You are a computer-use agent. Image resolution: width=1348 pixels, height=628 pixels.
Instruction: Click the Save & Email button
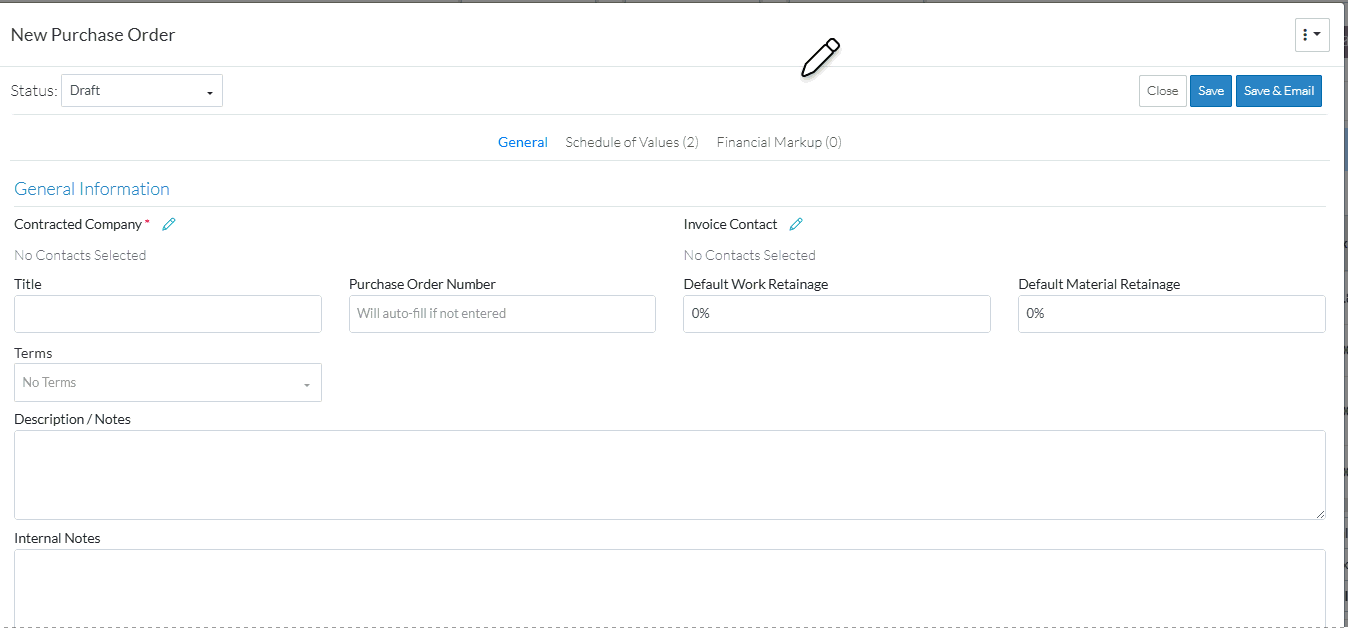coord(1279,91)
